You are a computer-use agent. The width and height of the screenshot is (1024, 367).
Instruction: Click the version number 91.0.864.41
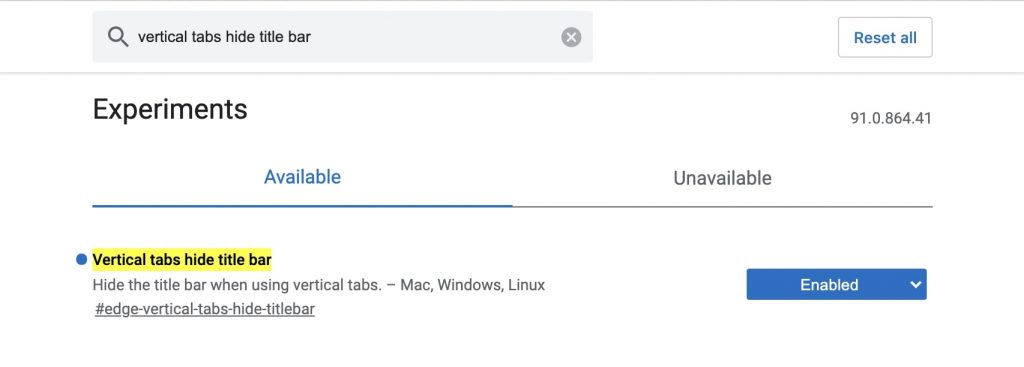[891, 118]
